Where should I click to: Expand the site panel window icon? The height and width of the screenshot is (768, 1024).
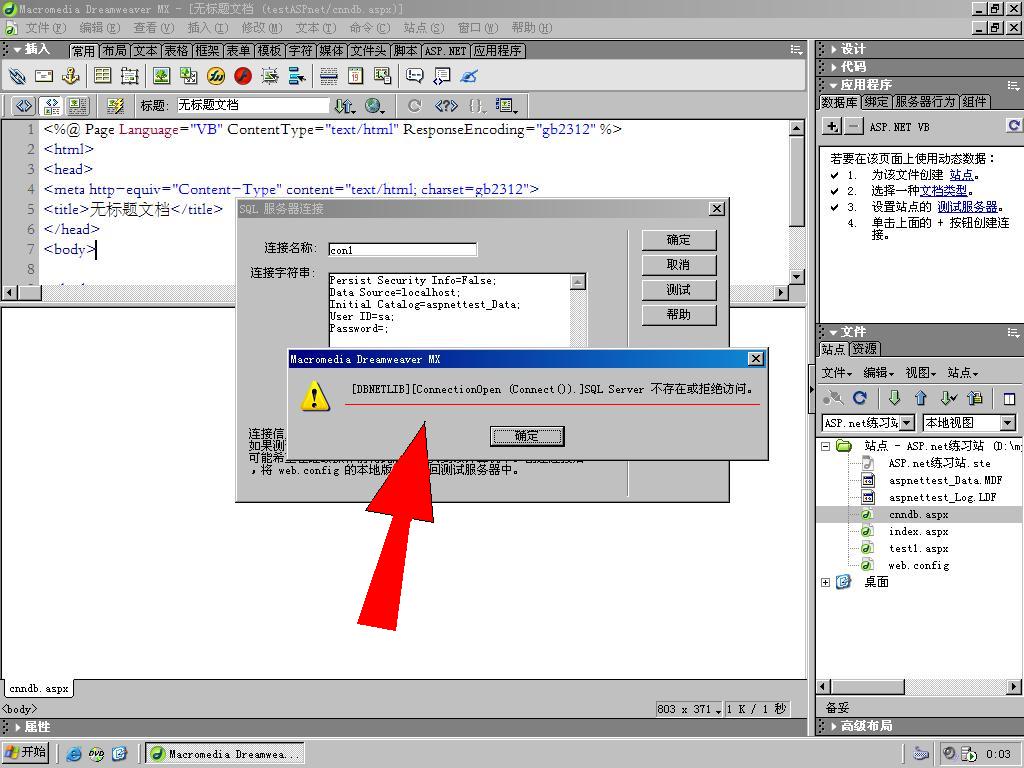click(1010, 398)
